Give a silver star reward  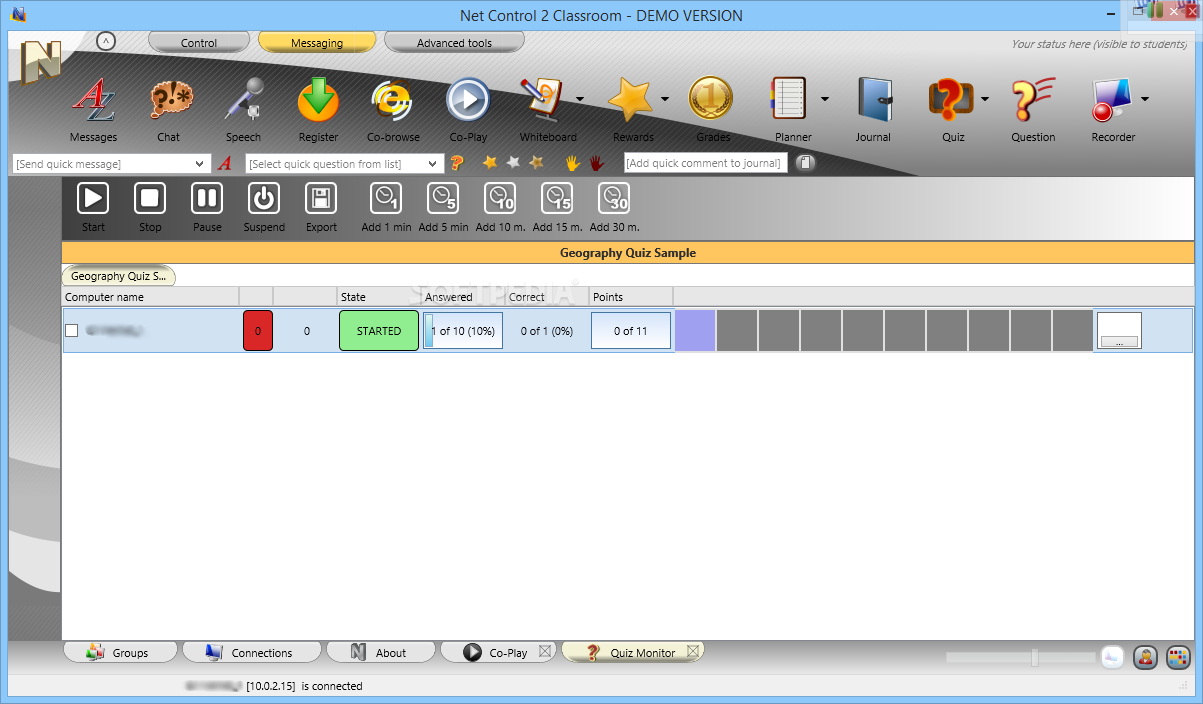tap(513, 162)
